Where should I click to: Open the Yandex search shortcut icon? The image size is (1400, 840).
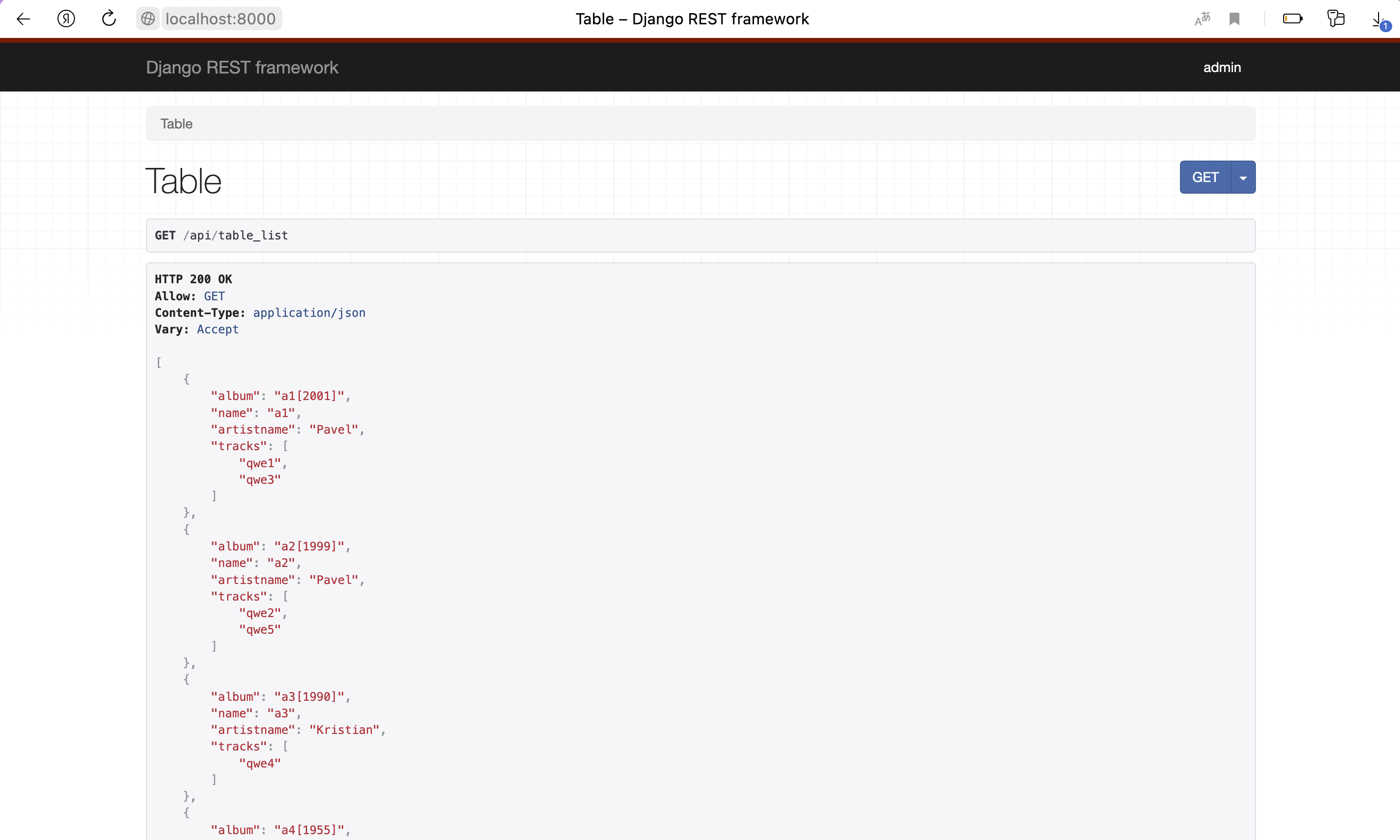coord(65,18)
